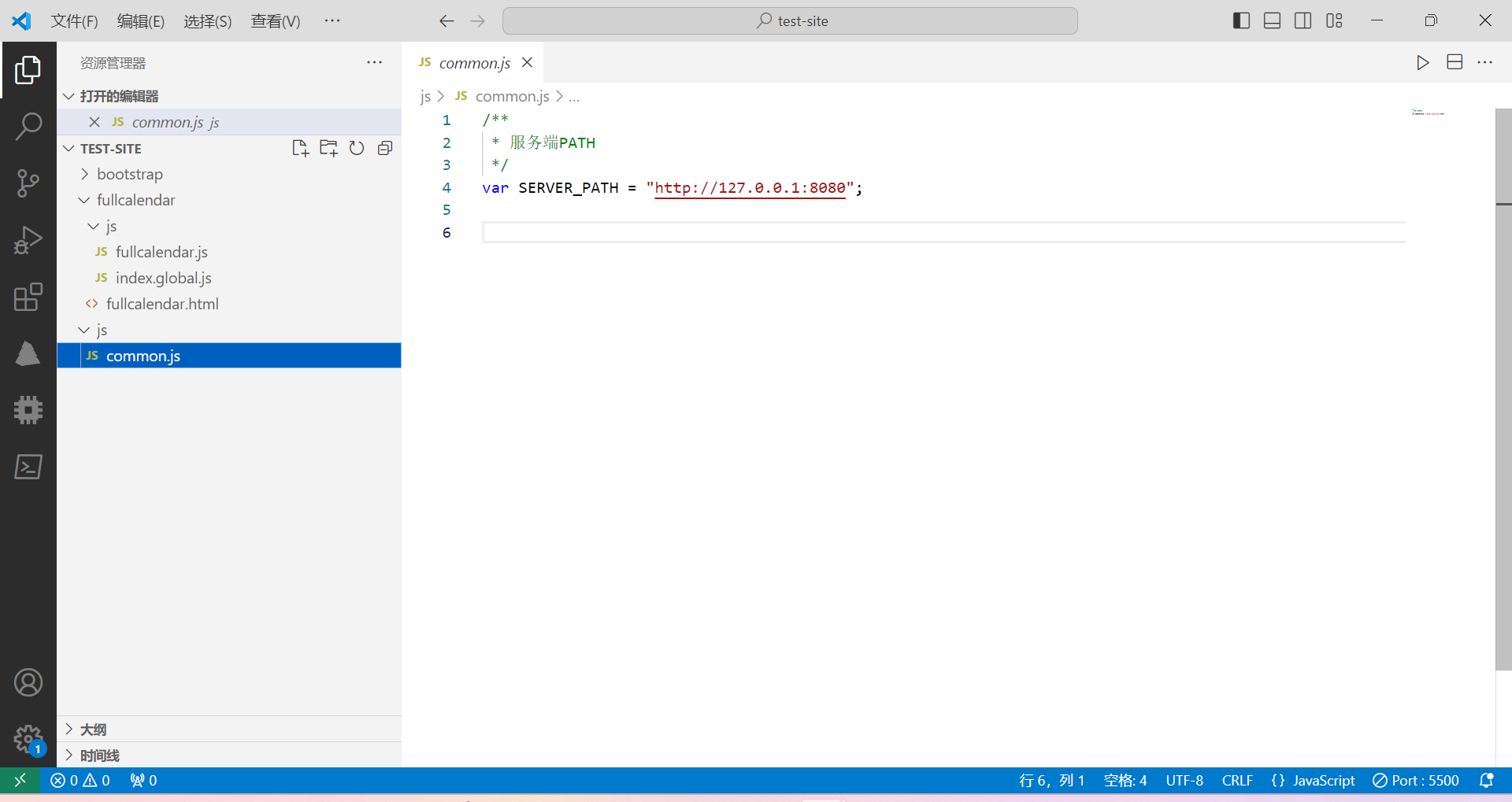Expand the 大纲 outline section
This screenshot has height=802, width=1512.
click(229, 730)
